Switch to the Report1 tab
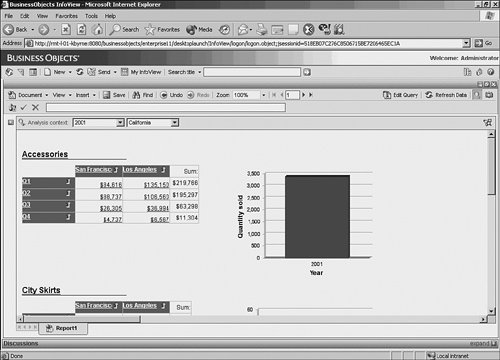 click(x=63, y=328)
